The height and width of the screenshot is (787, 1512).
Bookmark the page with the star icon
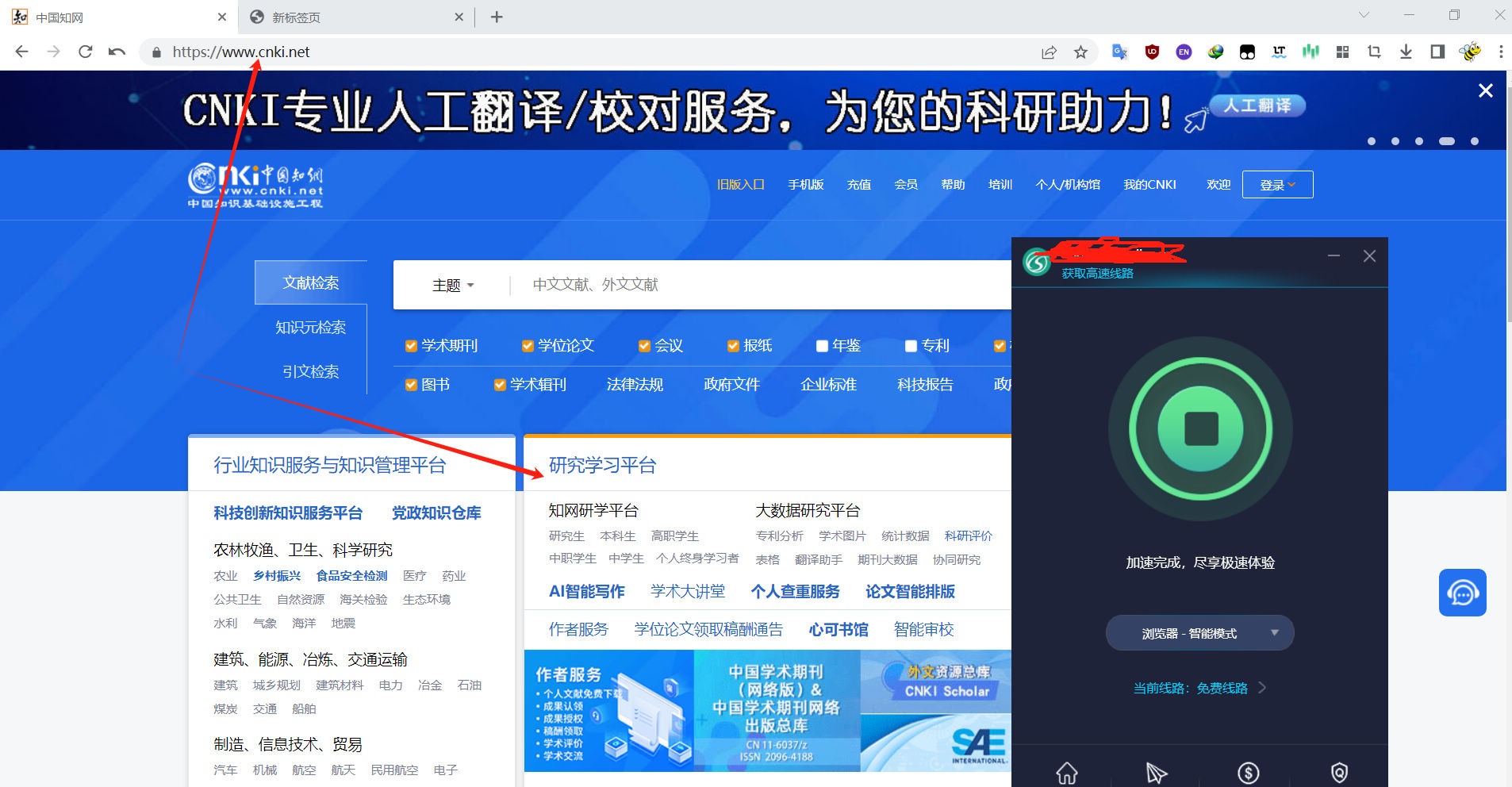click(1080, 52)
